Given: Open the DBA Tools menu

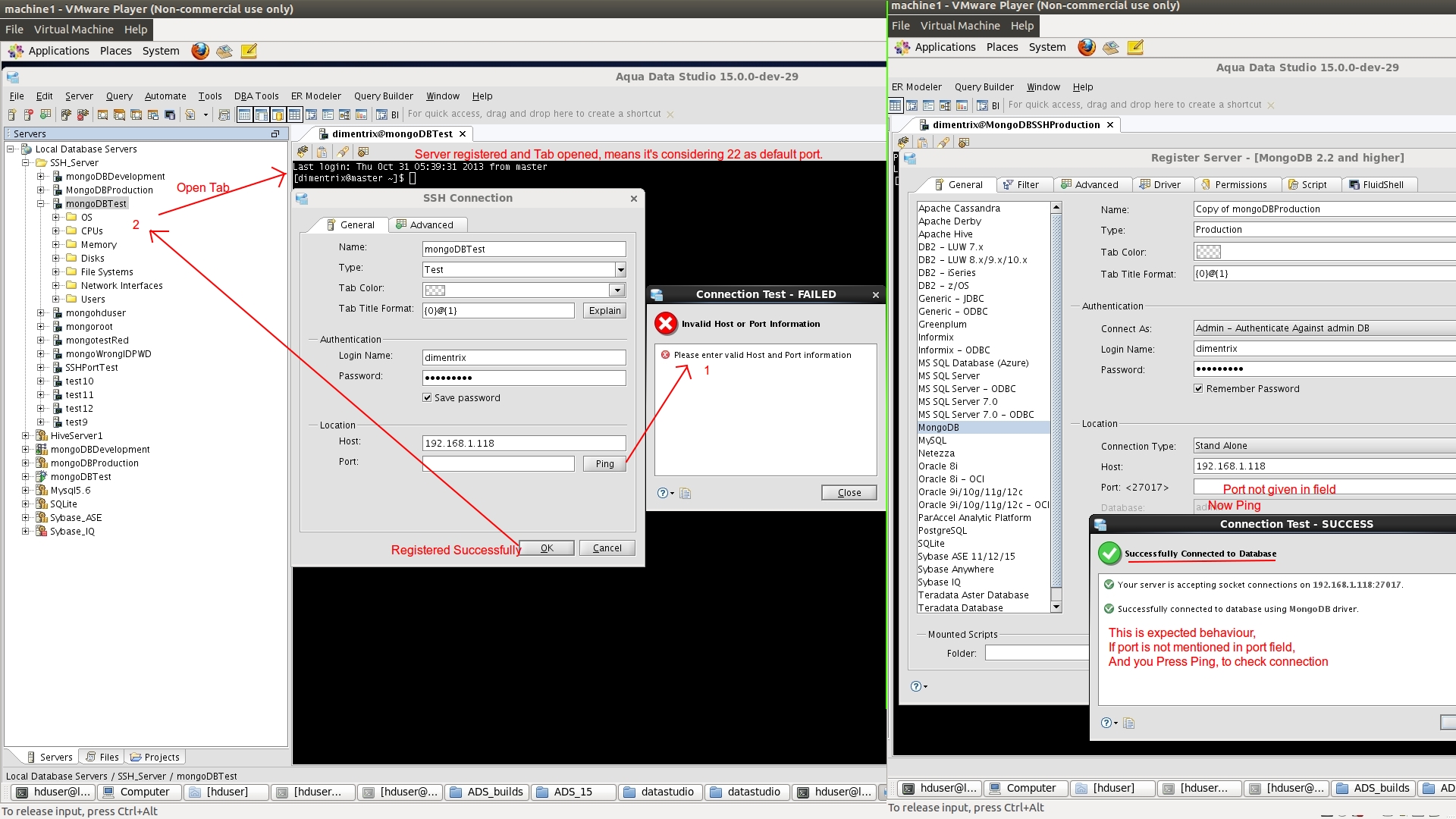Looking at the screenshot, I should (256, 96).
